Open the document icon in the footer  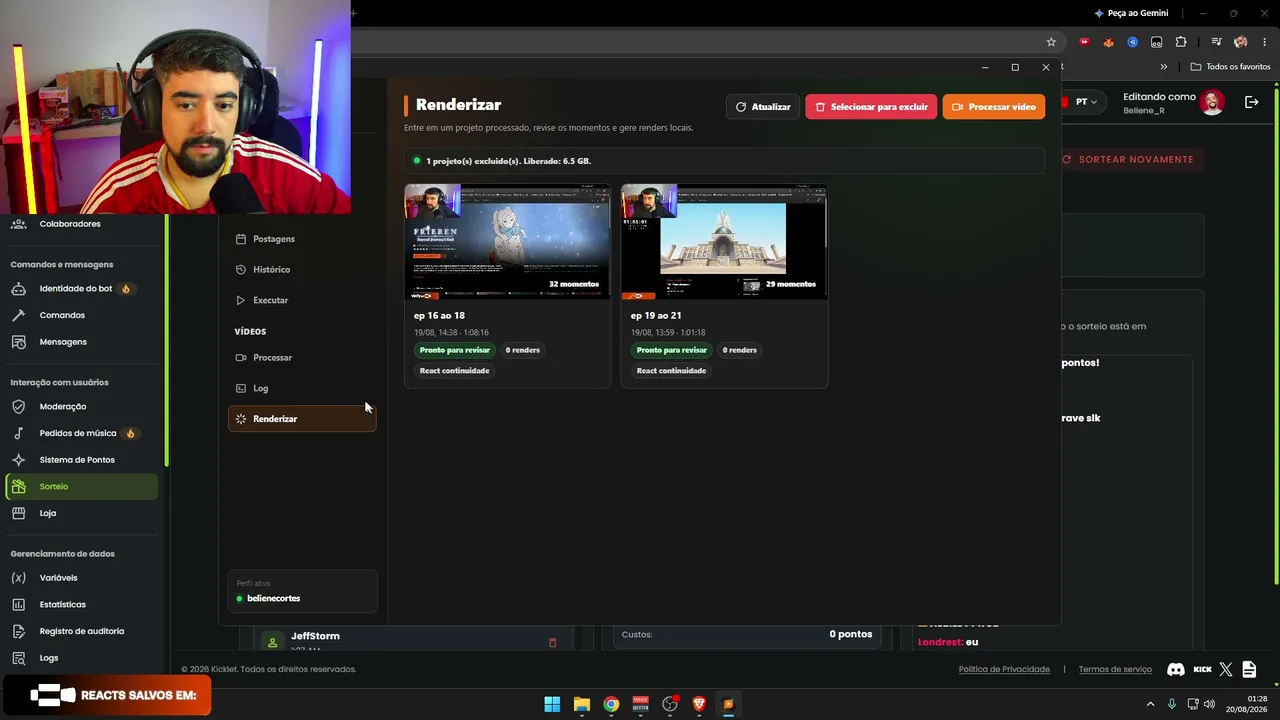(1249, 670)
